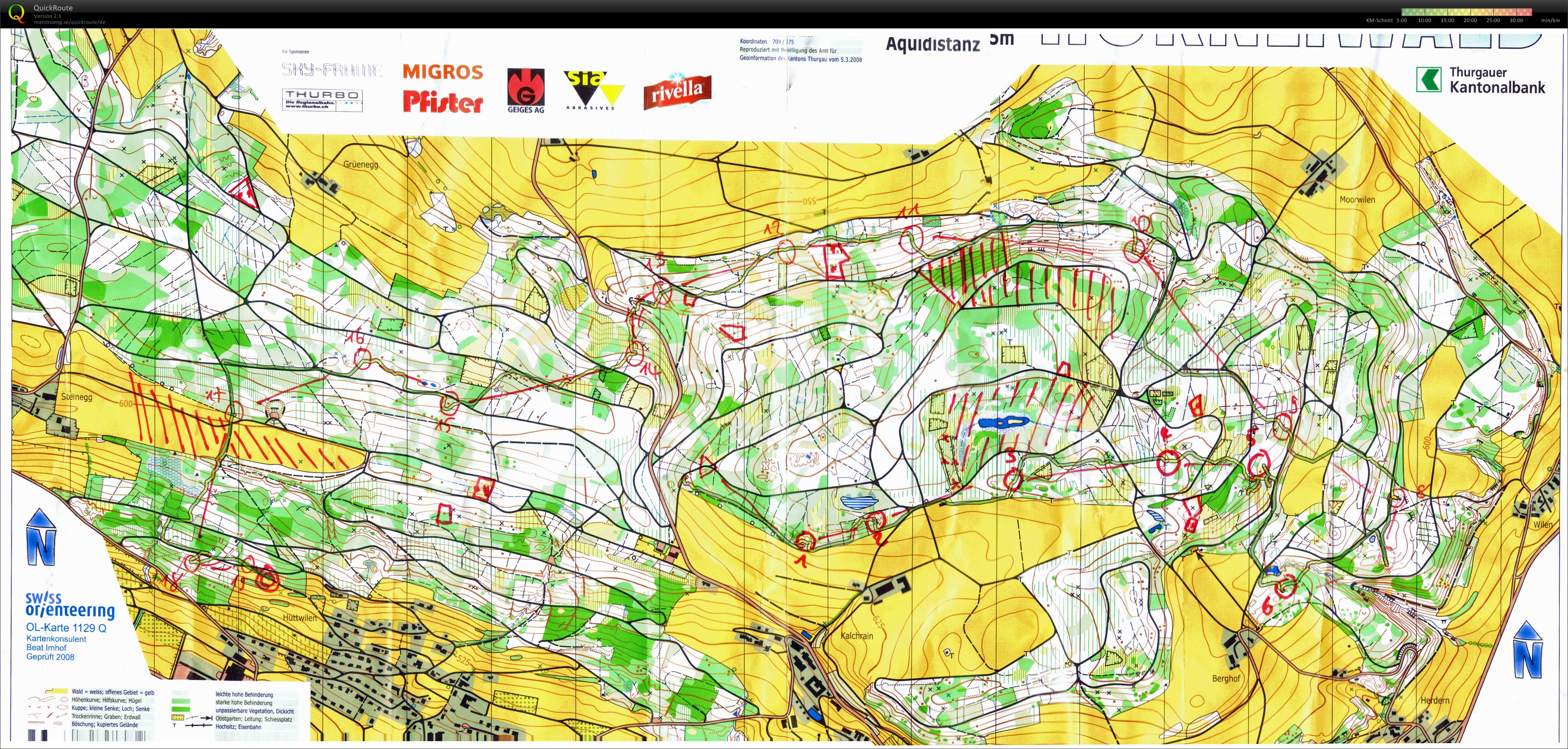The width and height of the screenshot is (1568, 749).
Task: Click the MIGROS sponsor logo
Action: click(443, 72)
